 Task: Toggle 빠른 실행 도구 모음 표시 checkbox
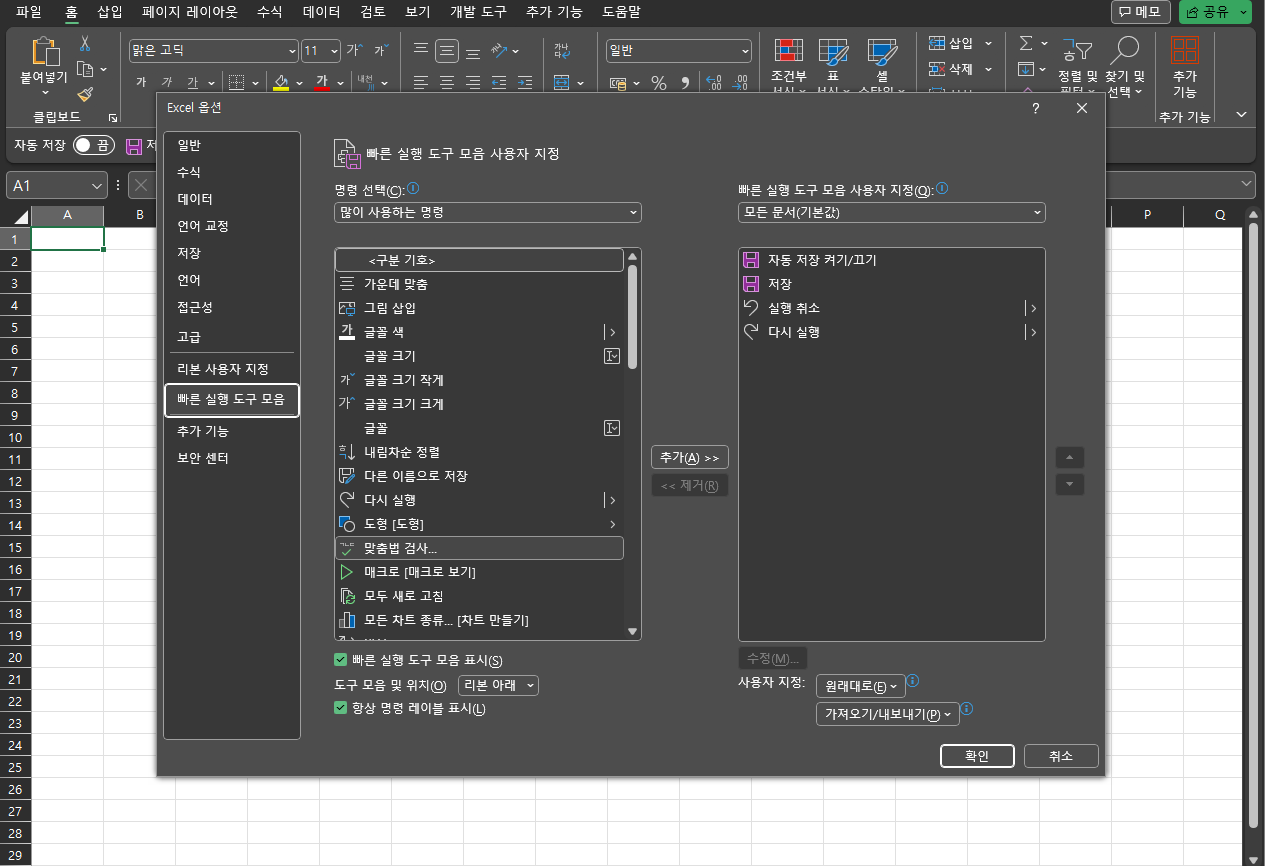point(341,660)
